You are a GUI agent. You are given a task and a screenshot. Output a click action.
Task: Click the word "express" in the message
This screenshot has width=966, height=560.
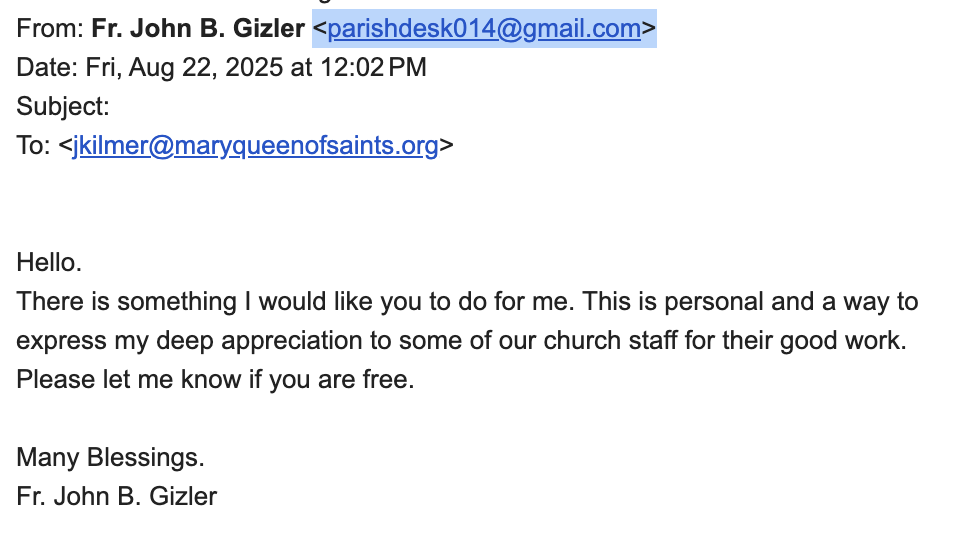[58, 341]
